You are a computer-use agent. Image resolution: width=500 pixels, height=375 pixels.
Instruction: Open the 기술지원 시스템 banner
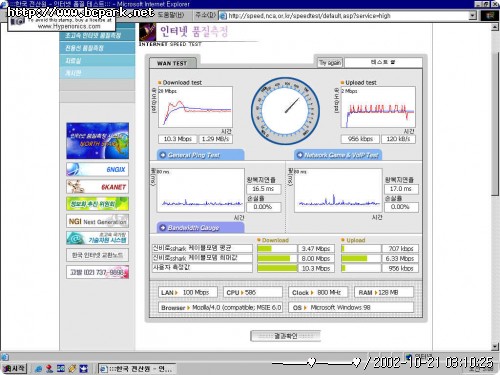point(97,238)
